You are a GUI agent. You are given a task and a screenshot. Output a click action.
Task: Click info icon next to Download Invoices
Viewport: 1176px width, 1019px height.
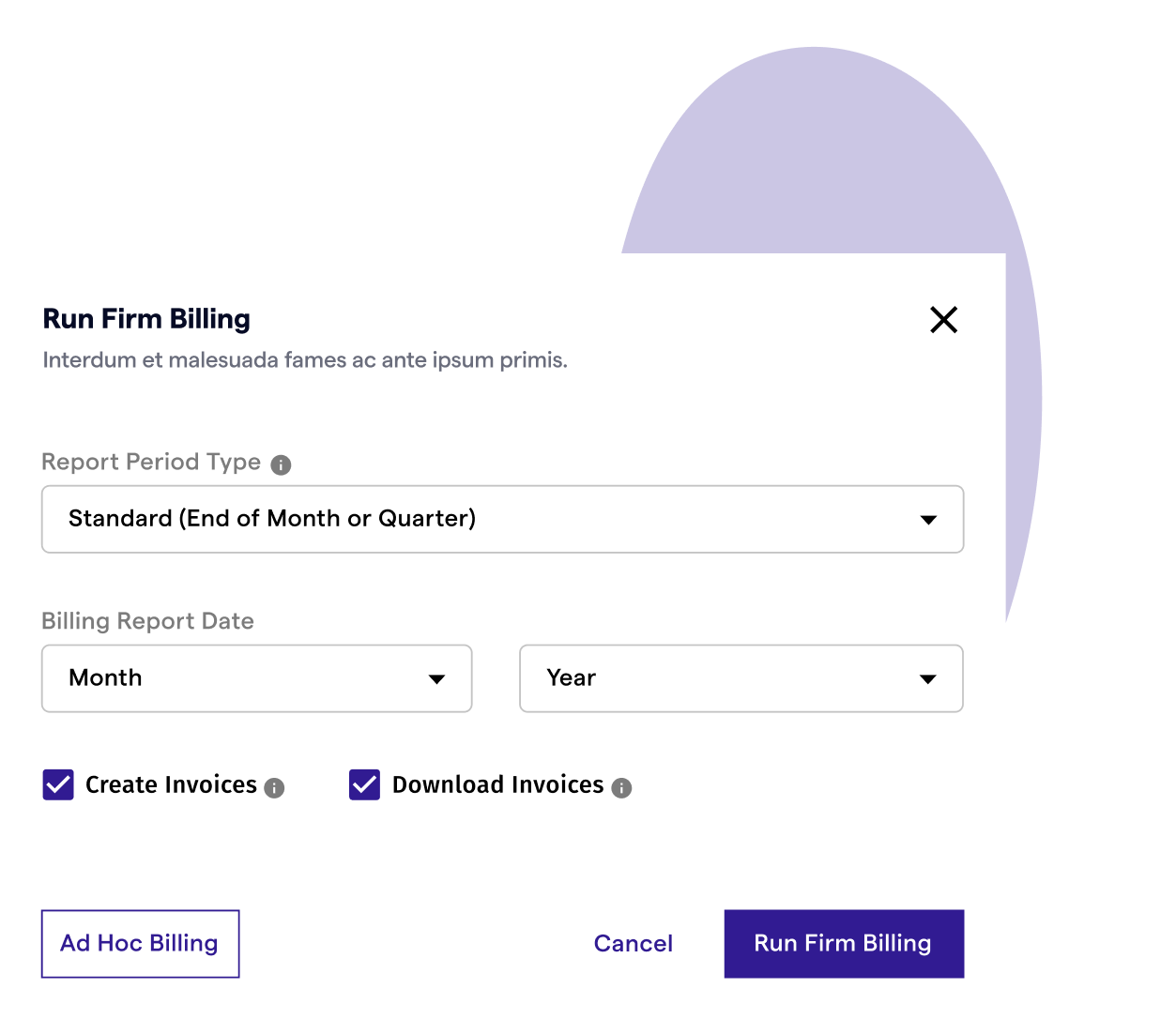click(621, 788)
